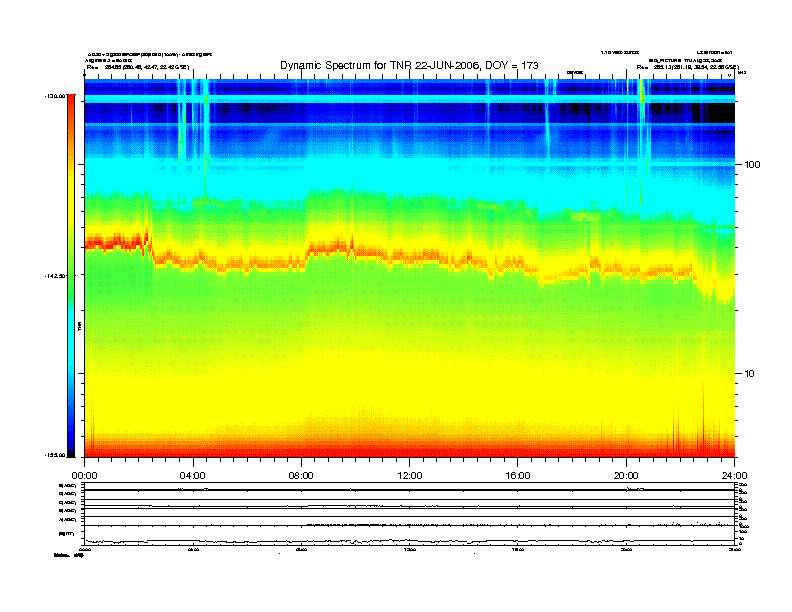Click the 100 frequency axis label

pyautogui.click(x=752, y=165)
